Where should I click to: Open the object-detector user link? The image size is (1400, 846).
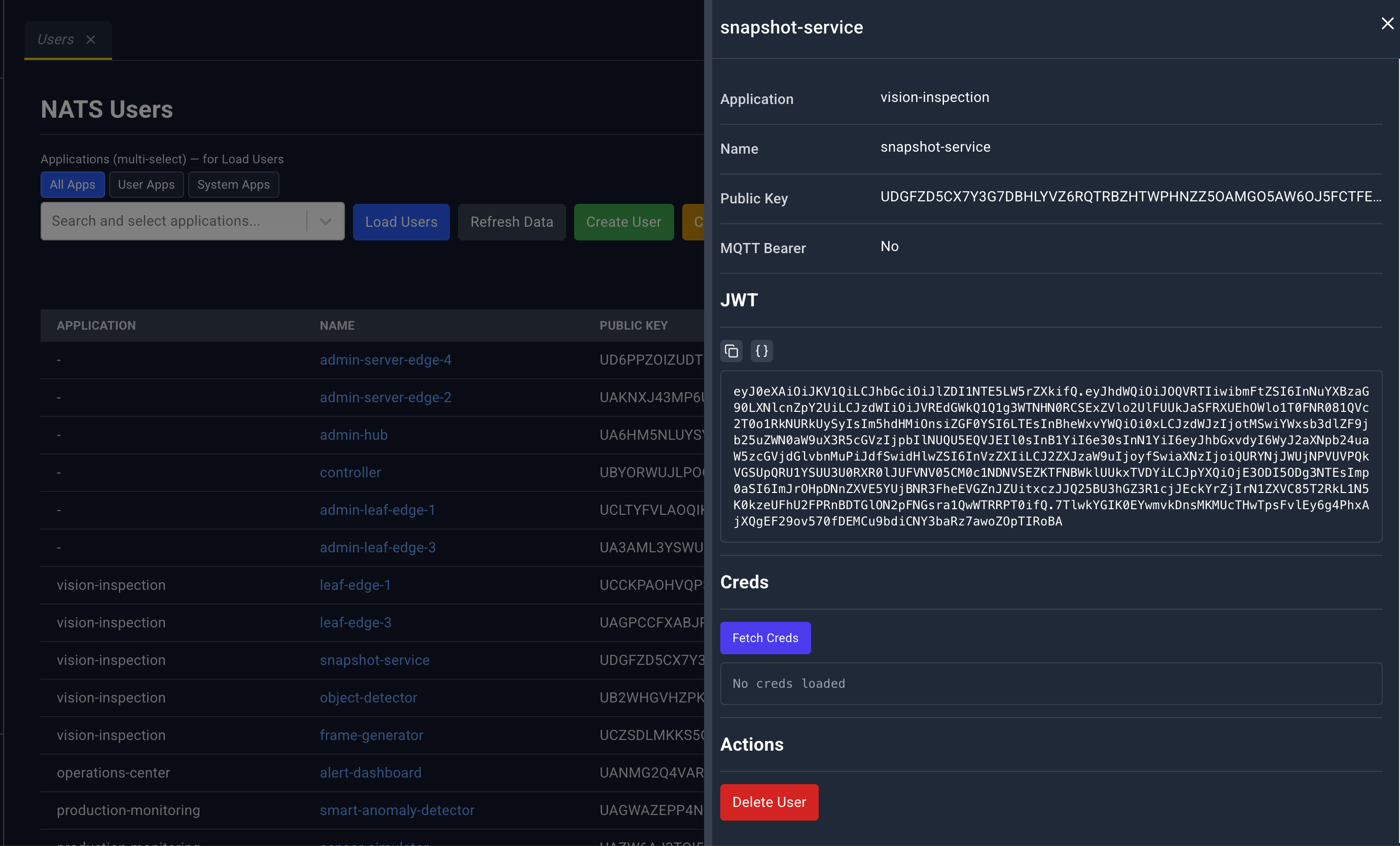click(368, 697)
